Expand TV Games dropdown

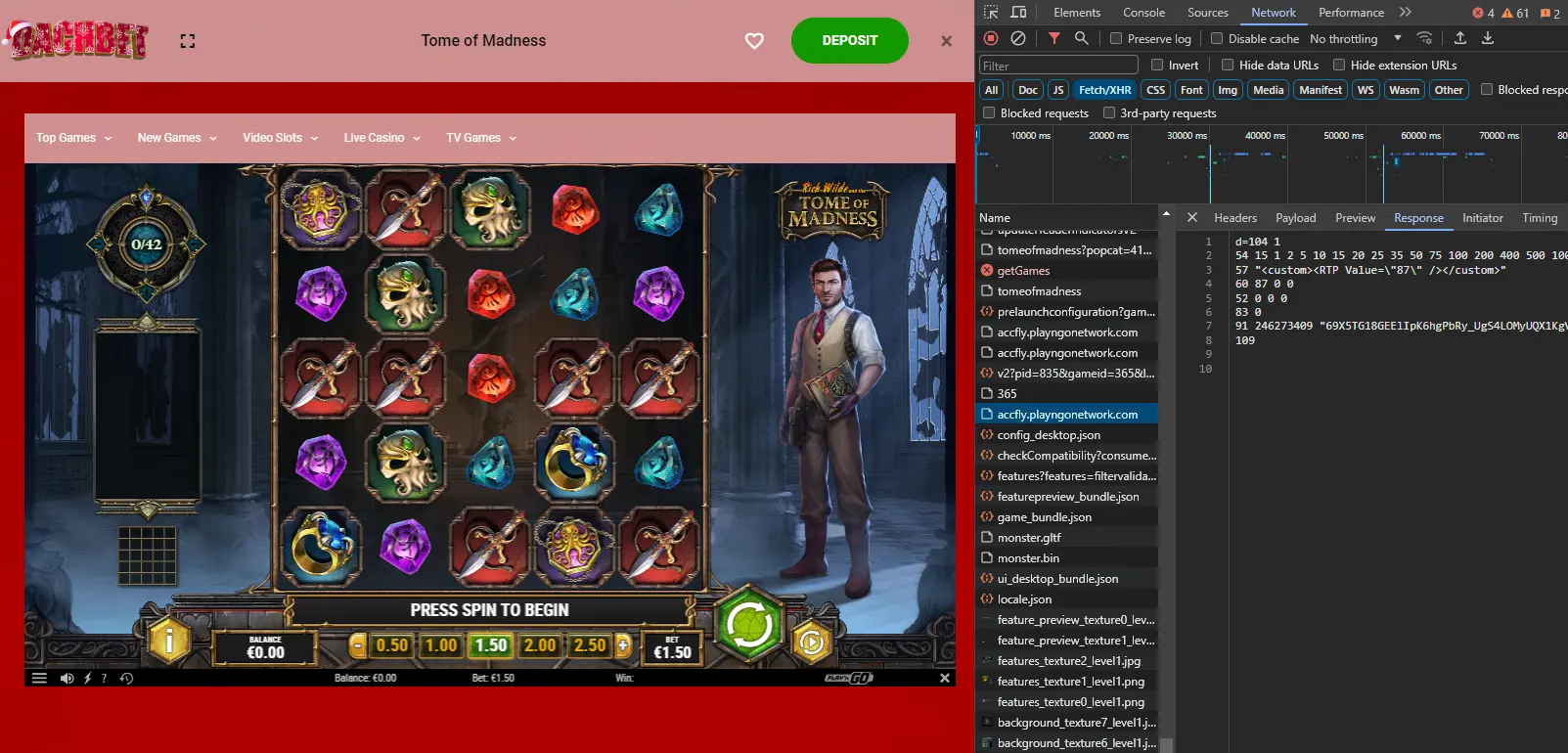[481, 138]
